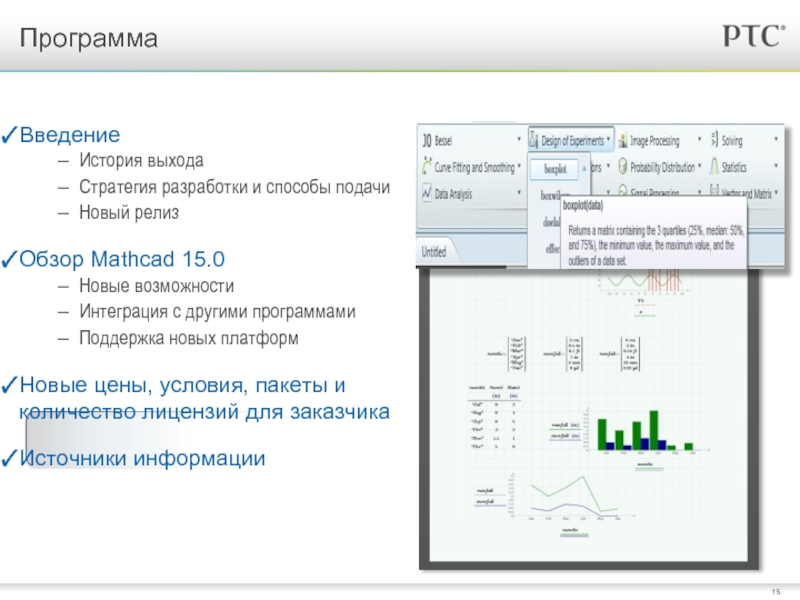The height and width of the screenshot is (600, 800).
Task: Click the Bessel functions icon
Action: [x=427, y=140]
